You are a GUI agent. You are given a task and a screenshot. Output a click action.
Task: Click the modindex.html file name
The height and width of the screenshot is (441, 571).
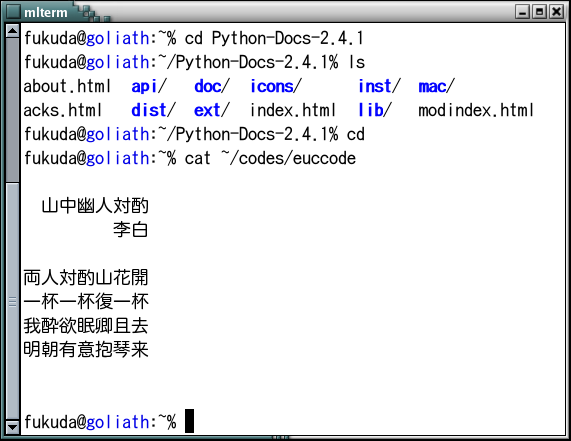click(x=476, y=110)
